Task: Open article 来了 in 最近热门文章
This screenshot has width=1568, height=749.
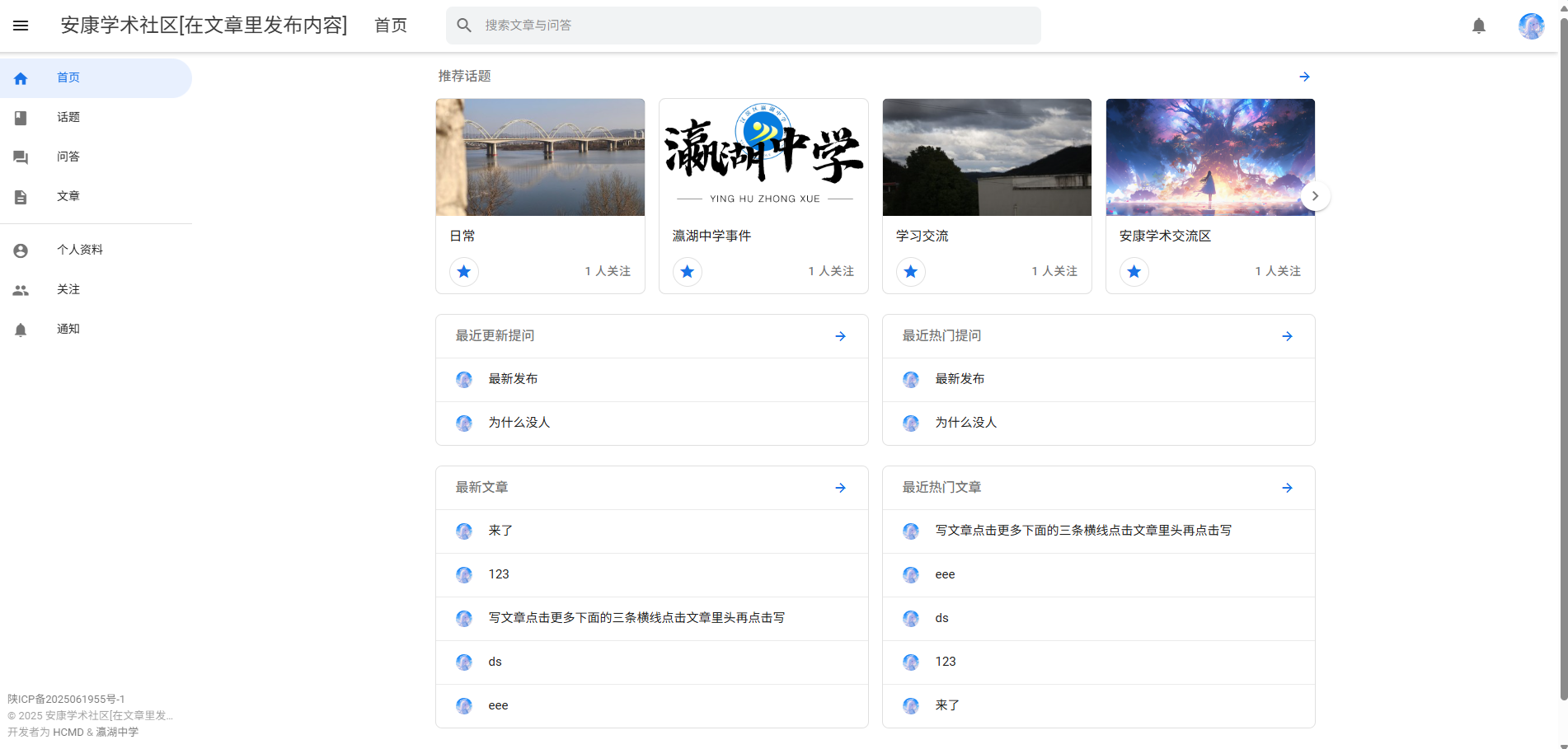Action: [1099, 706]
